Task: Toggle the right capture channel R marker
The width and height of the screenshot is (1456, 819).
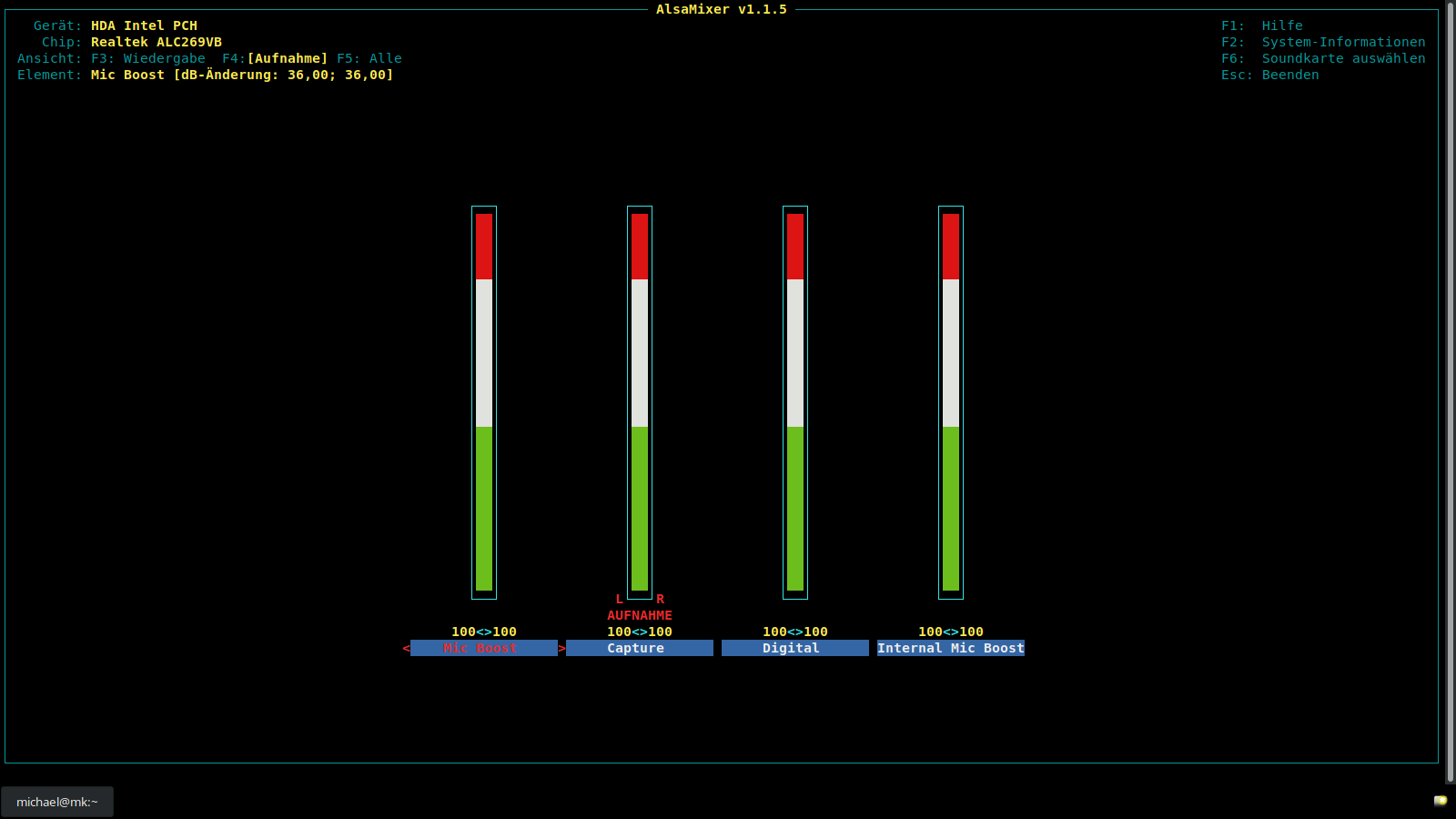Action: 660,599
